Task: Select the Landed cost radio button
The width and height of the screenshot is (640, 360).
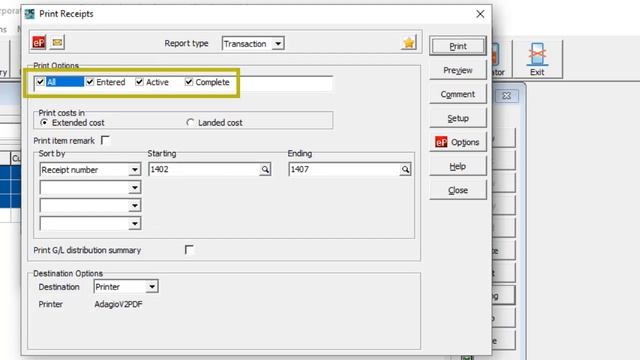Action: [190, 122]
